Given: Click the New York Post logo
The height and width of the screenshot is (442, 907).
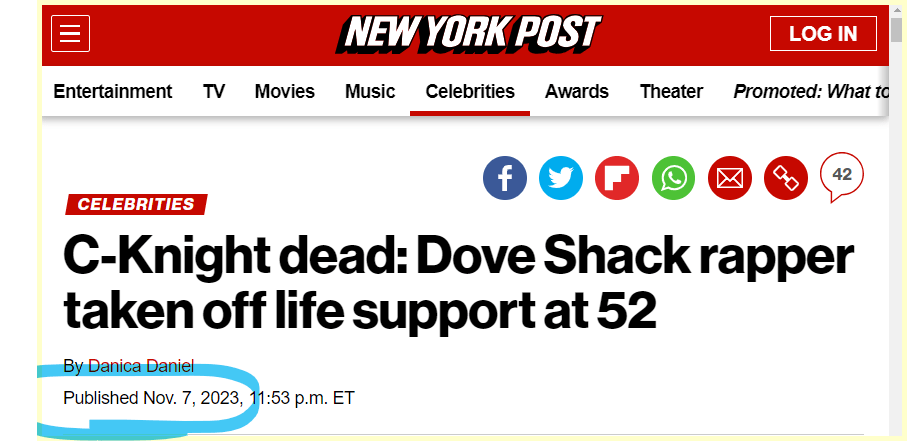Looking at the screenshot, I should click(469, 33).
